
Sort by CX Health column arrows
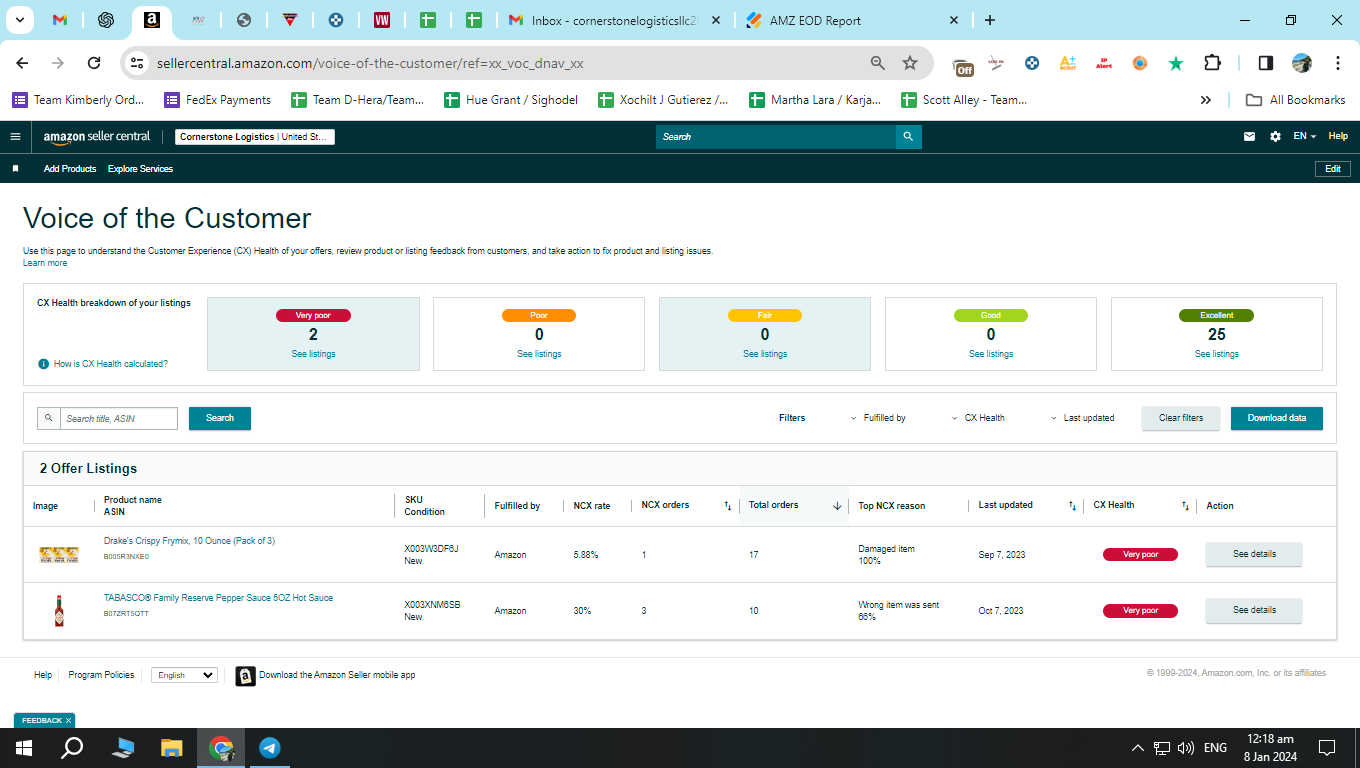tap(1185, 506)
